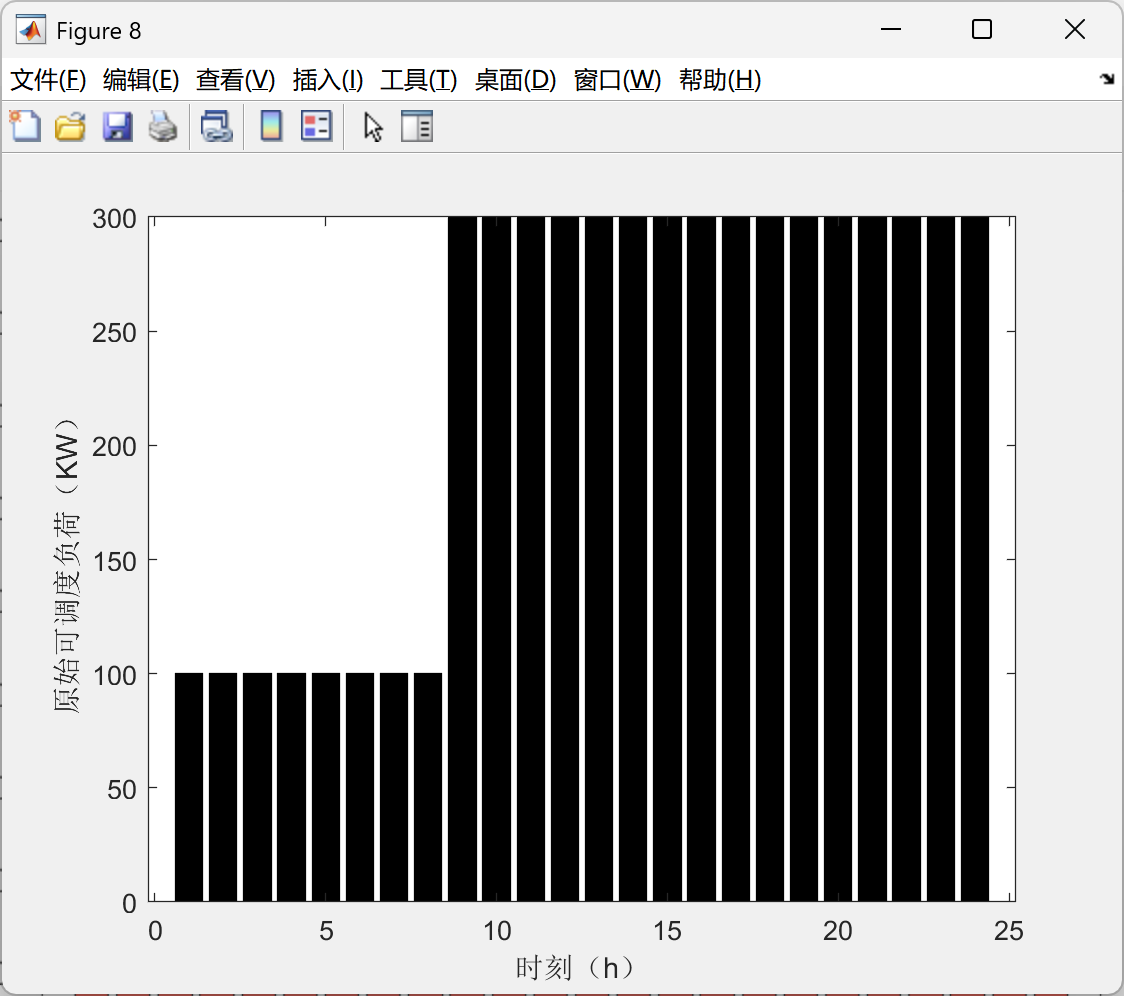
Task: Open the 工具(T) menu
Action: (419, 80)
